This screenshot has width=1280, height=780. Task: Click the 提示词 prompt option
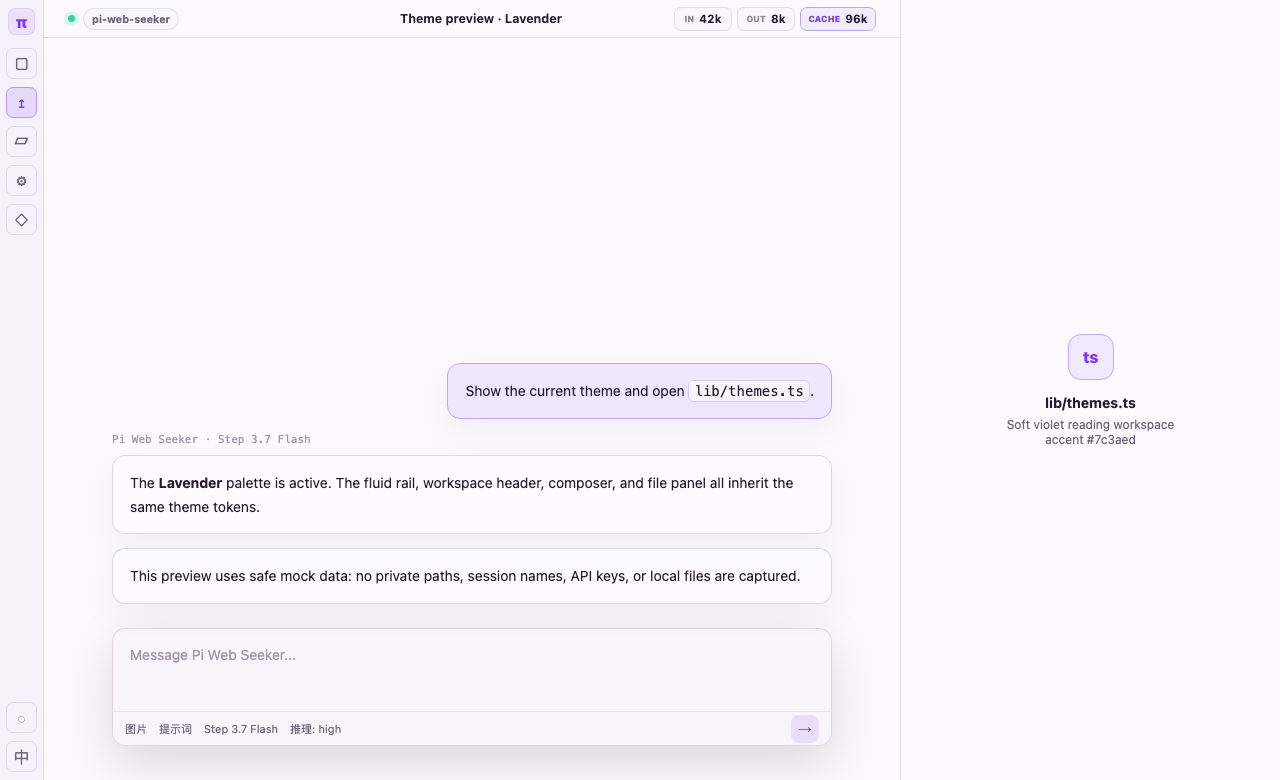pos(175,729)
